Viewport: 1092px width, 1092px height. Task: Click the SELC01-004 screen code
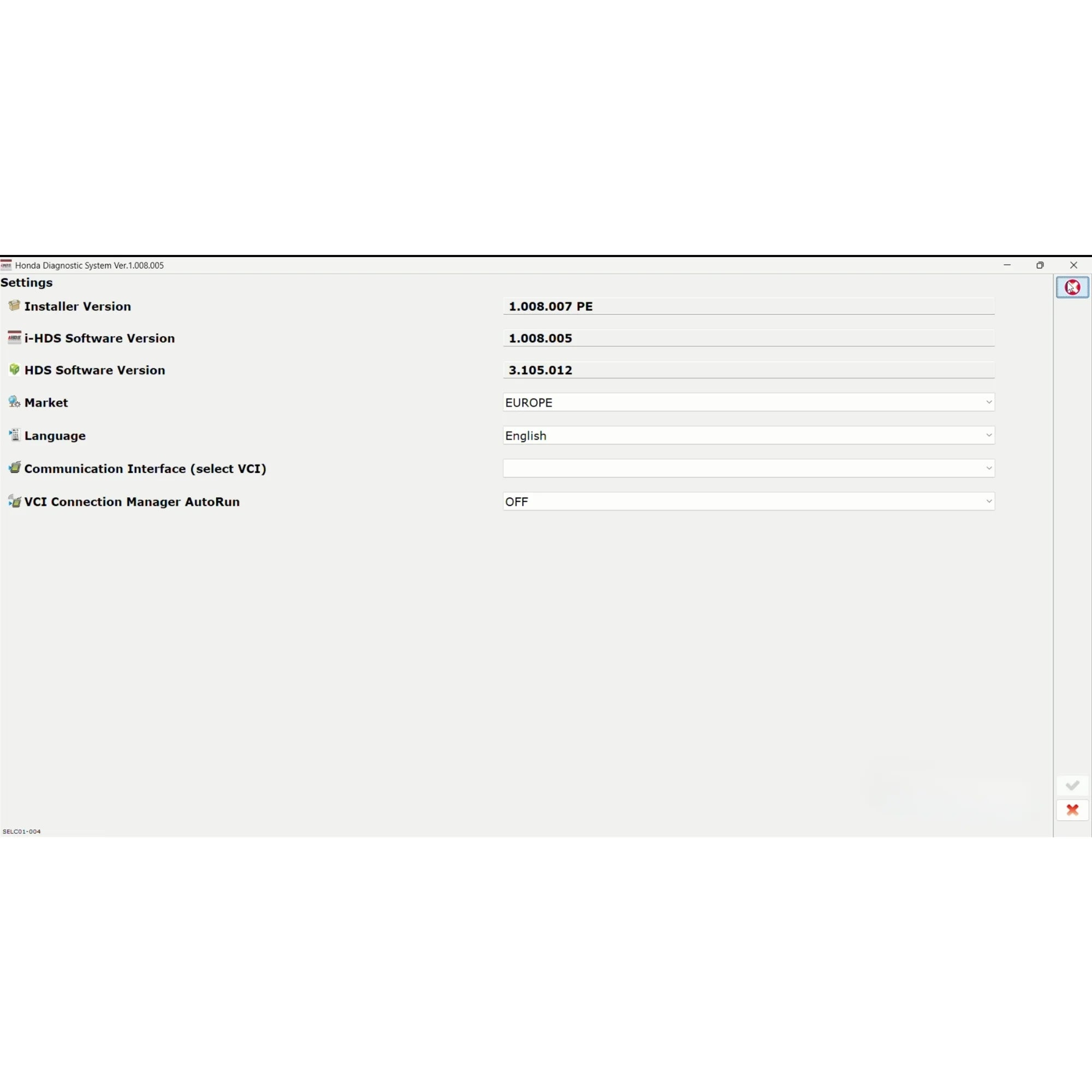point(21,832)
